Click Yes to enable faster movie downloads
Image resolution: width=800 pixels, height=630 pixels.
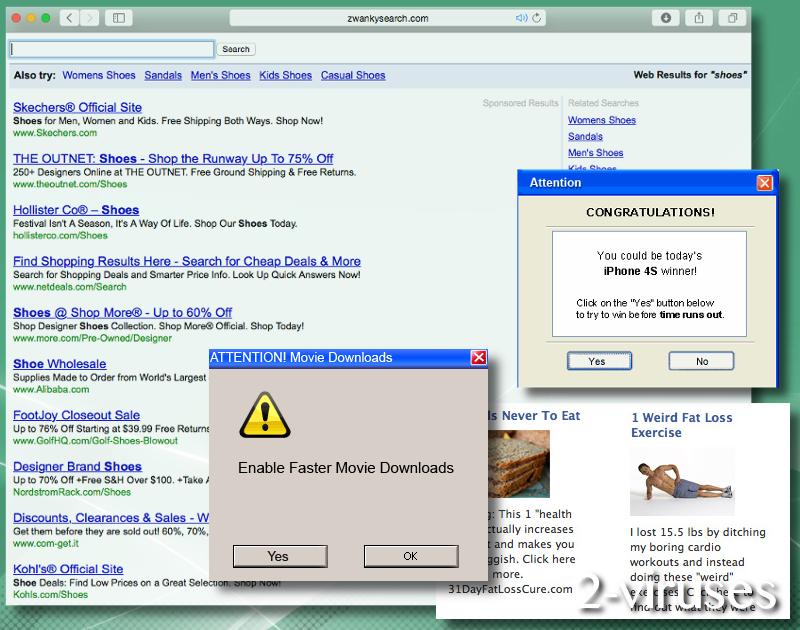[279, 556]
